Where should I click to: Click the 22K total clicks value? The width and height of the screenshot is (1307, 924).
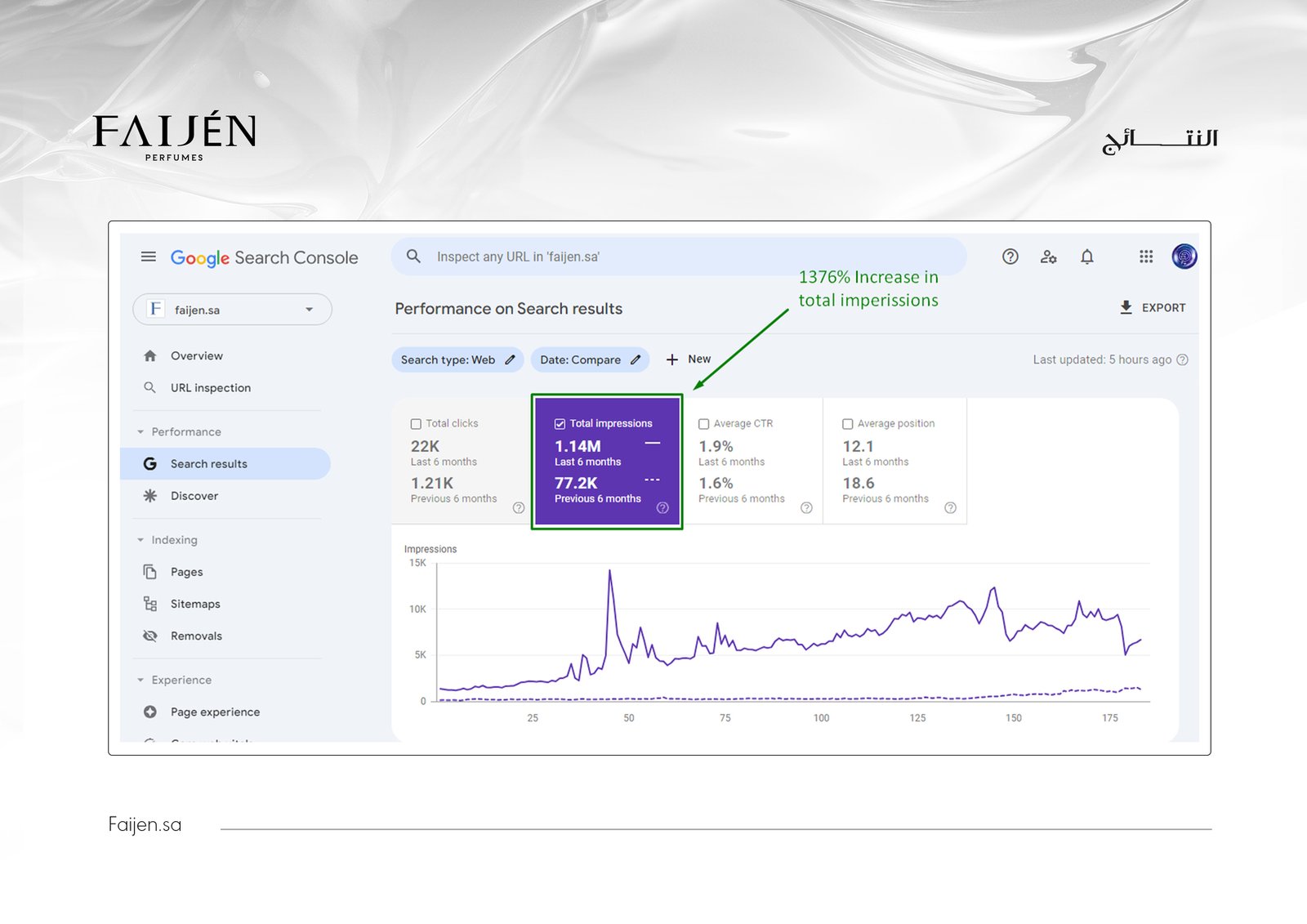[x=425, y=446]
